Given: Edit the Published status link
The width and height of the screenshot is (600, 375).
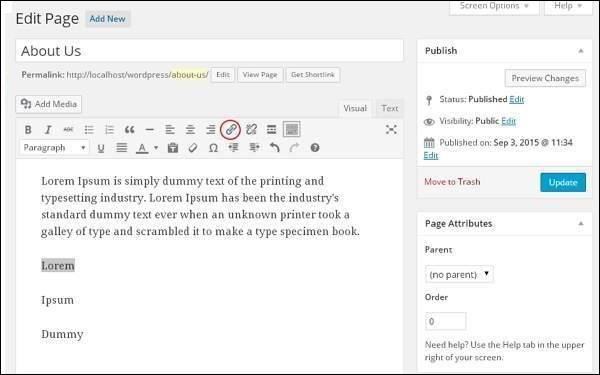Looking at the screenshot, I should click(517, 99).
